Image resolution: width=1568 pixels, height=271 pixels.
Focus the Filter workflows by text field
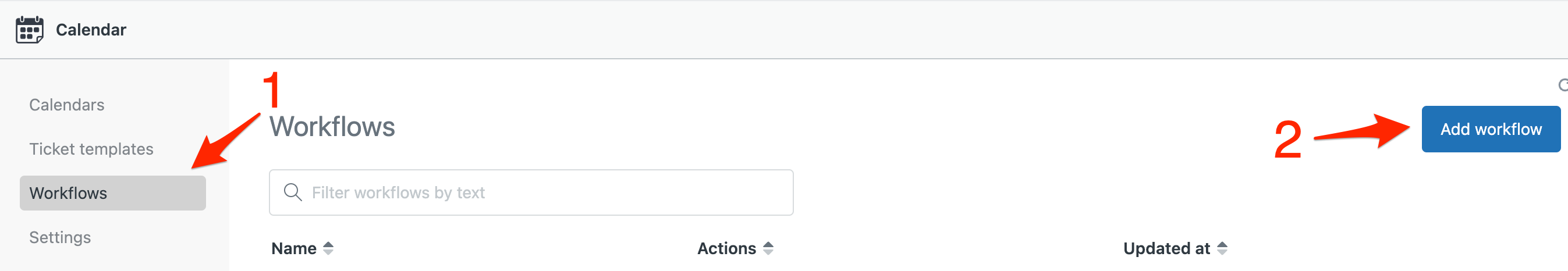531,192
